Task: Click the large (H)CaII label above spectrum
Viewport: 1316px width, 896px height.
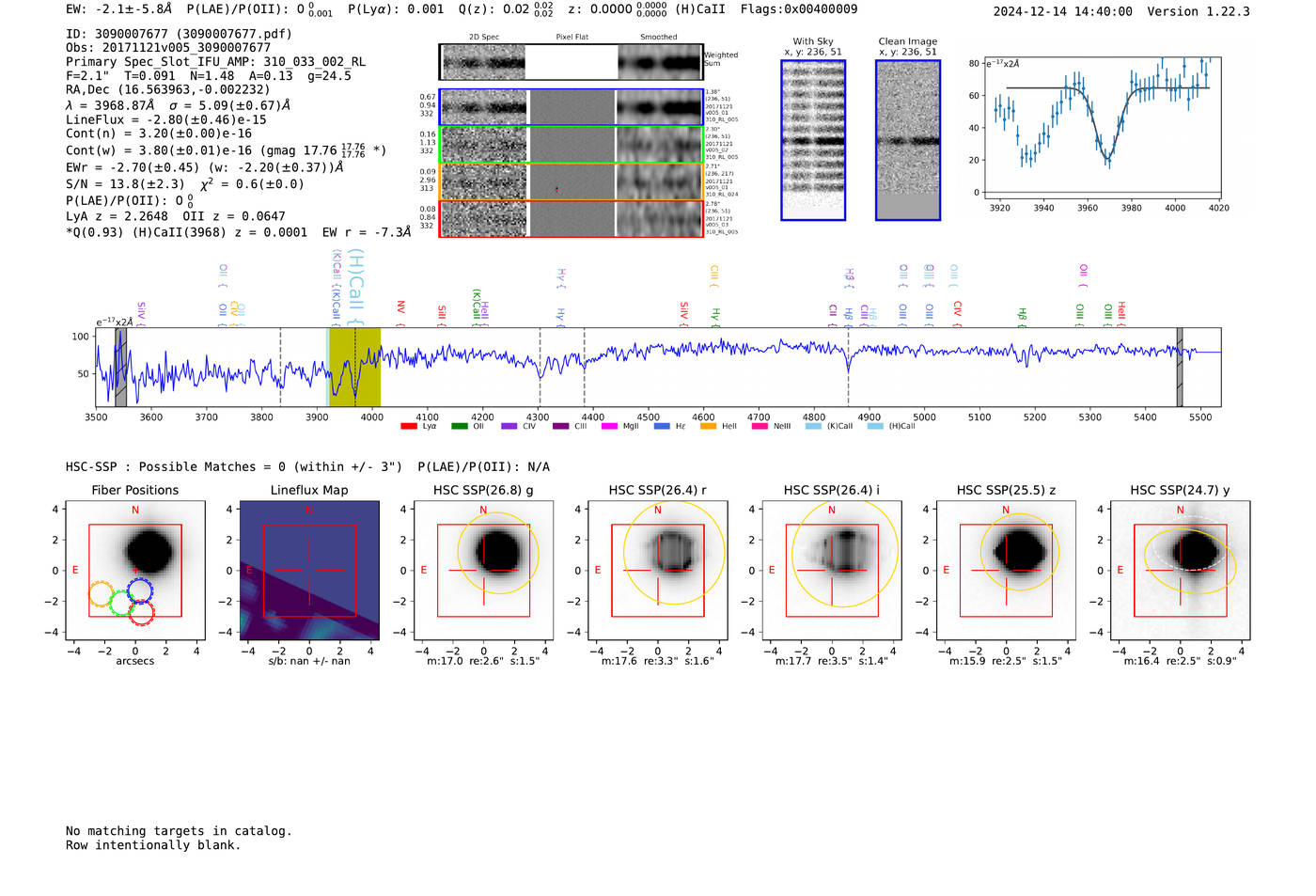Action: (x=355, y=287)
